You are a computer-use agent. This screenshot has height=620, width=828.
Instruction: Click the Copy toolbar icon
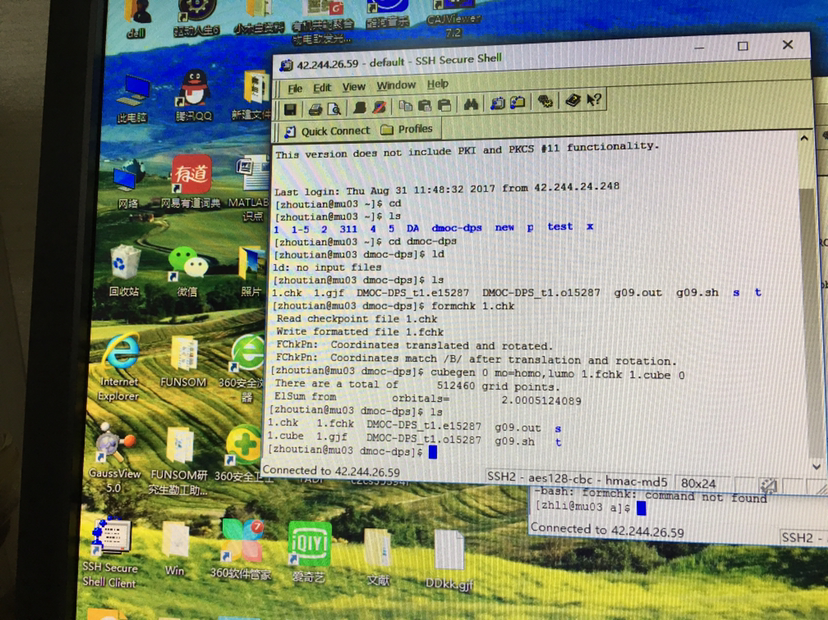pyautogui.click(x=406, y=106)
